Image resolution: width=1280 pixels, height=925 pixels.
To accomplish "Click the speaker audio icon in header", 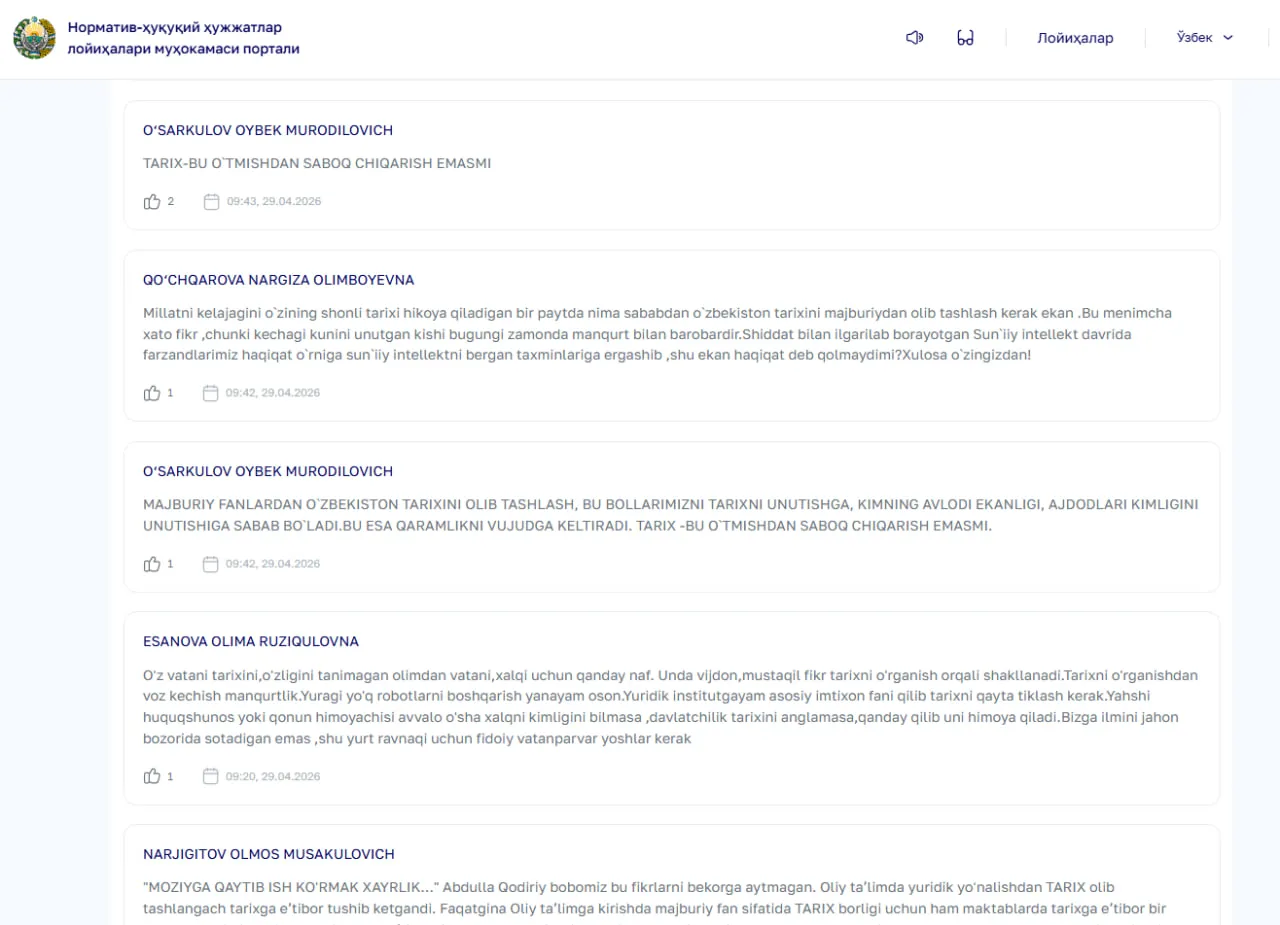I will (x=914, y=38).
